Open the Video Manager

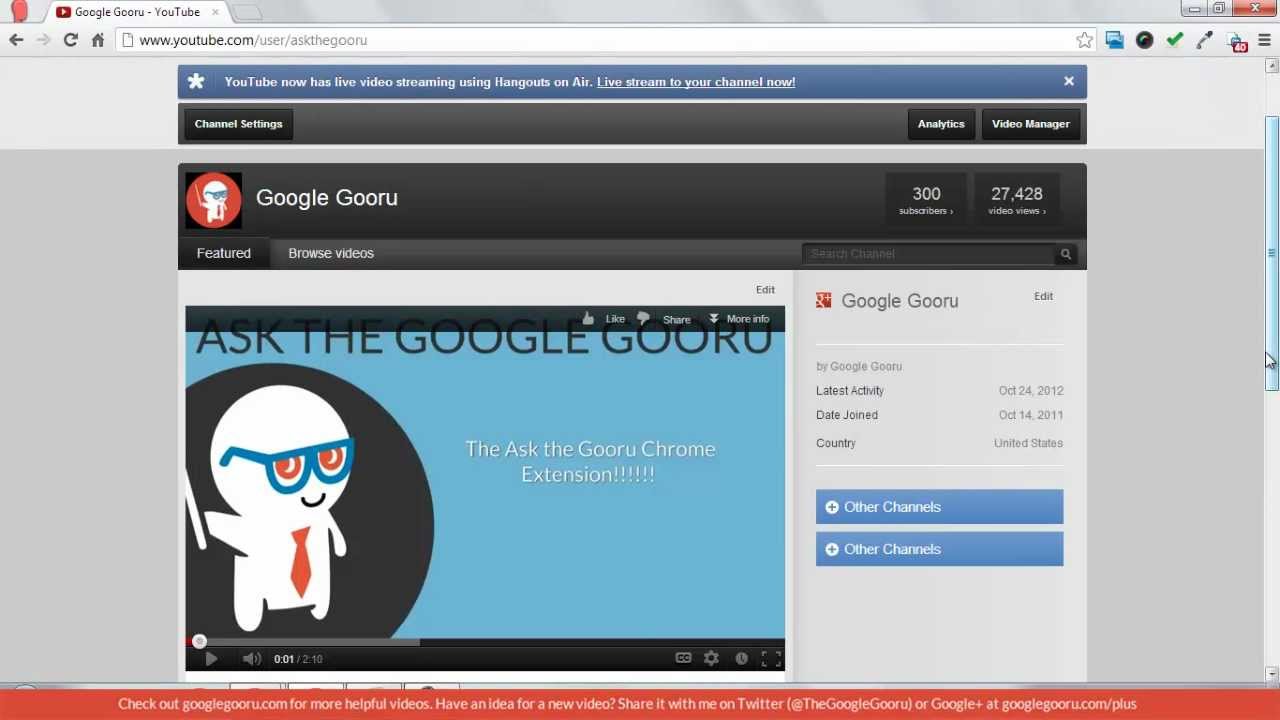coord(1031,124)
